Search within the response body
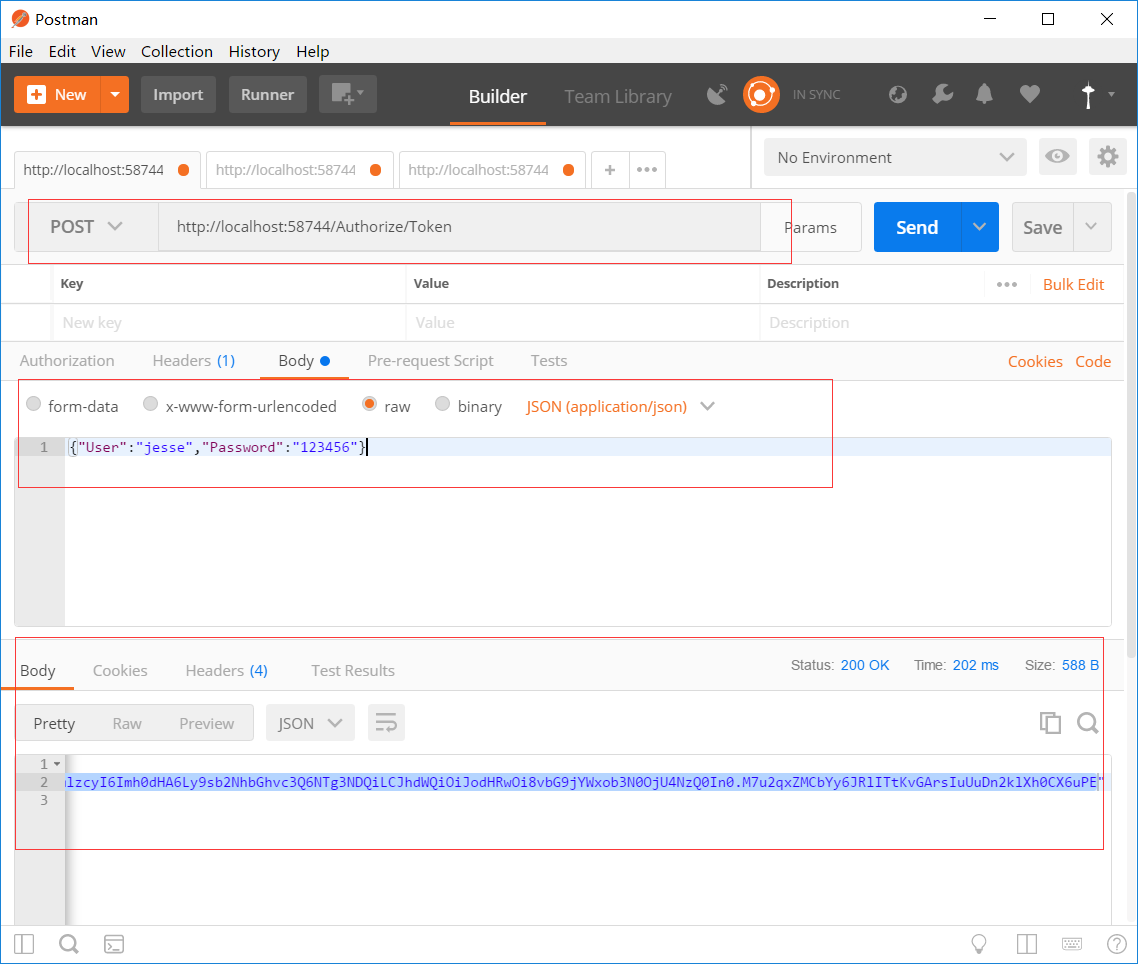 coord(1087,723)
